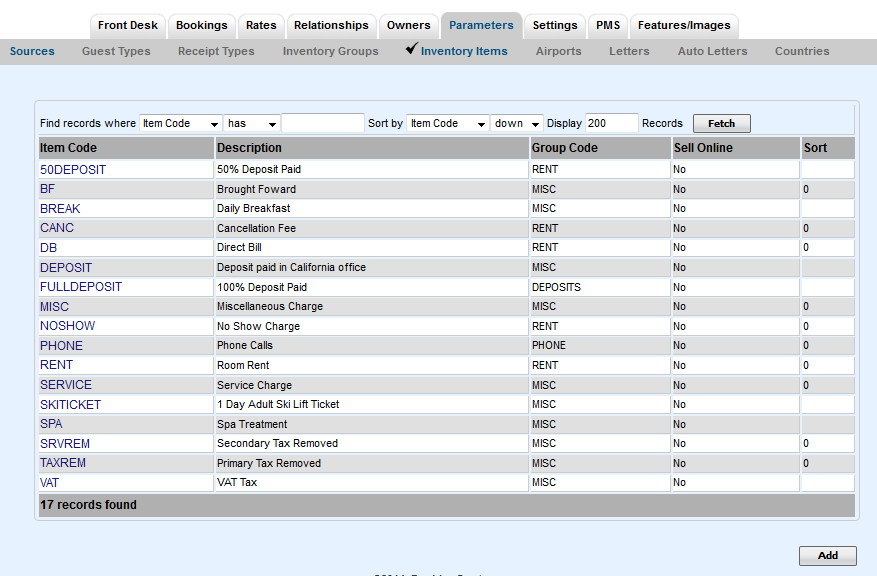
Task: Click the Group Code column header
Action: [x=561, y=147]
